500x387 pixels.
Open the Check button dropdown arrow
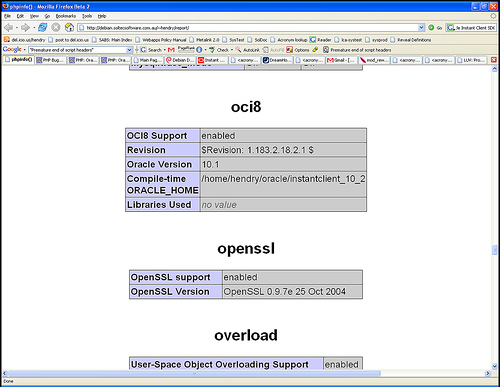232,50
